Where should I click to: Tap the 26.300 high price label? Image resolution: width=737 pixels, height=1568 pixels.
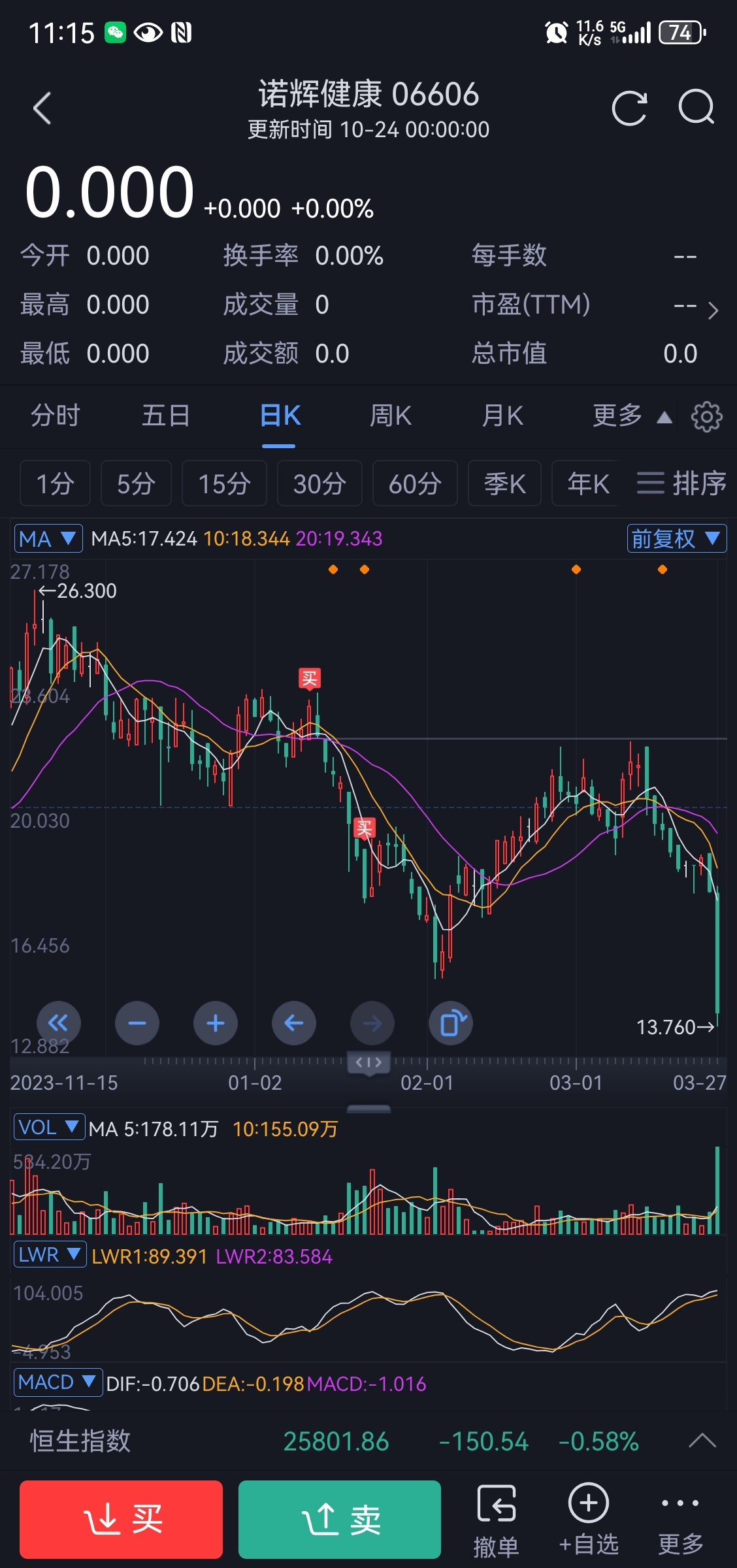(77, 591)
